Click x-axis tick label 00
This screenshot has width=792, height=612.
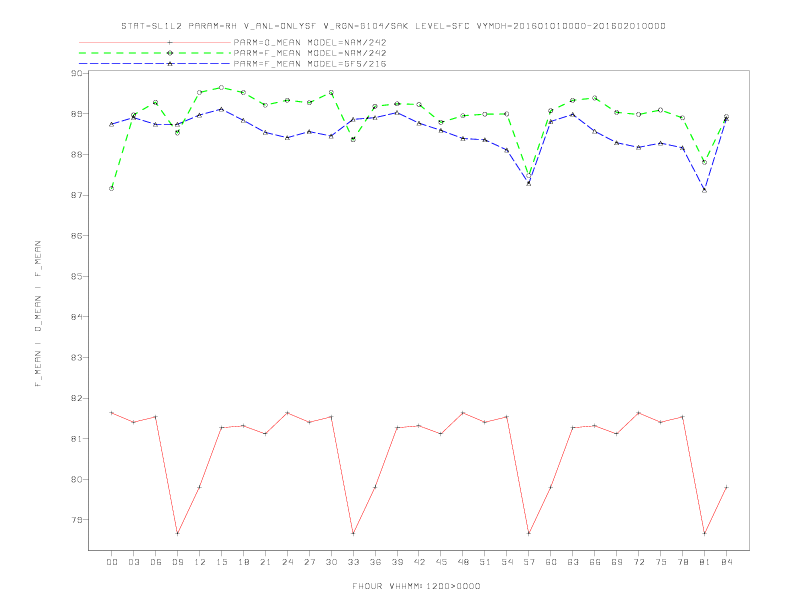pyautogui.click(x=112, y=562)
